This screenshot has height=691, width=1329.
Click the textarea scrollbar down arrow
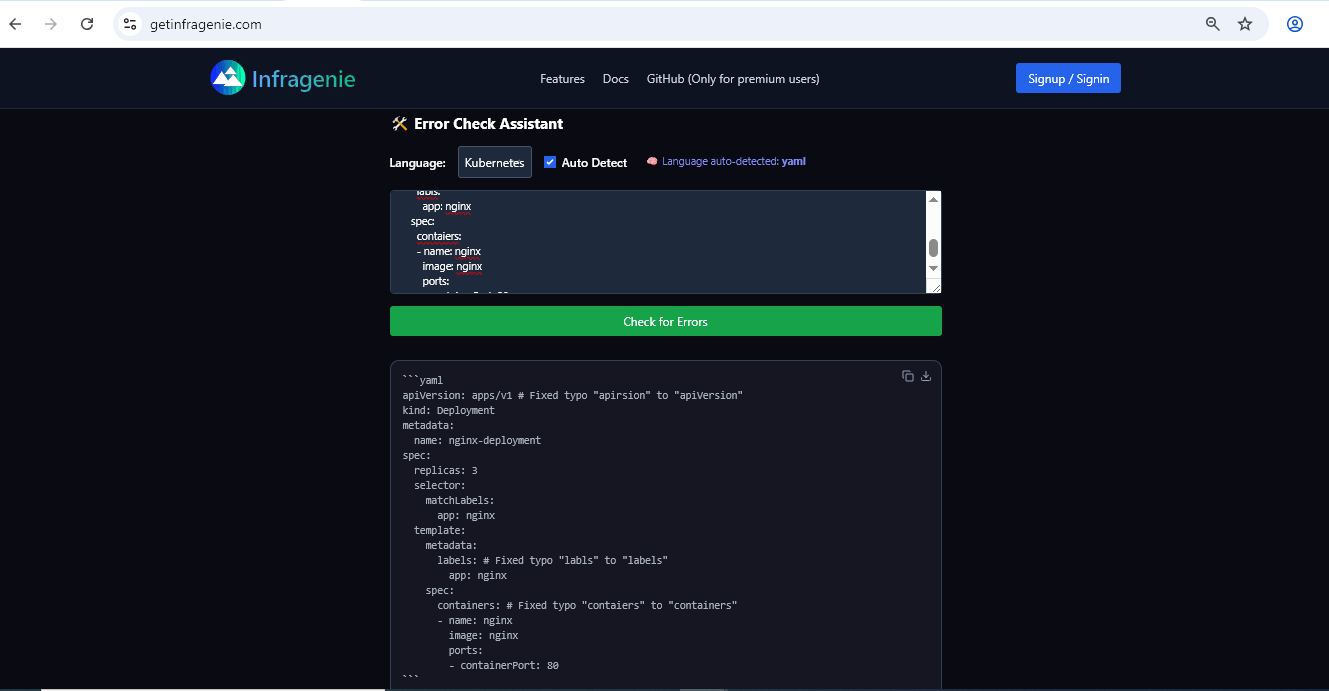(x=934, y=268)
